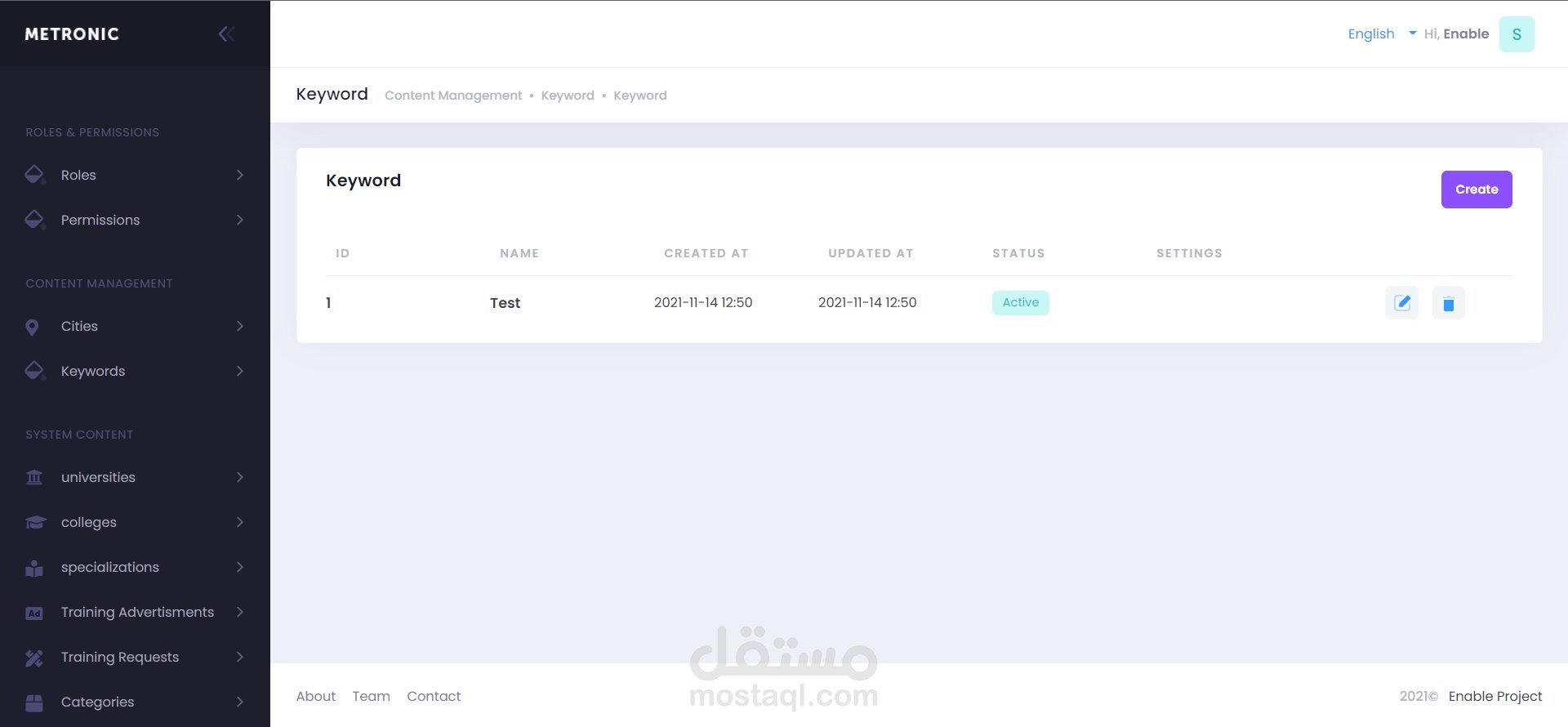Expand the Training Requests chevron
This screenshot has width=1568, height=727.
(x=239, y=657)
